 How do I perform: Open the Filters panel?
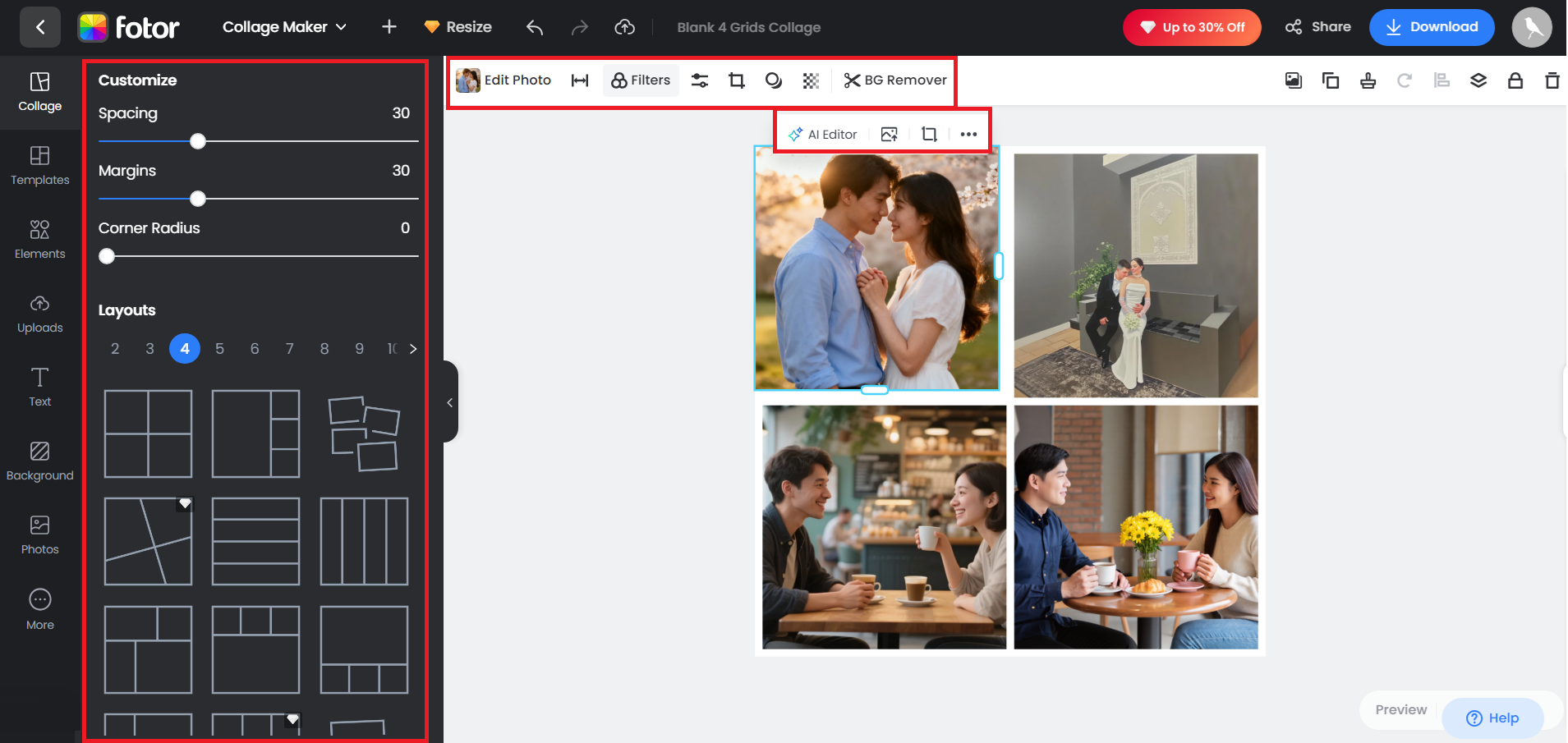tap(640, 80)
